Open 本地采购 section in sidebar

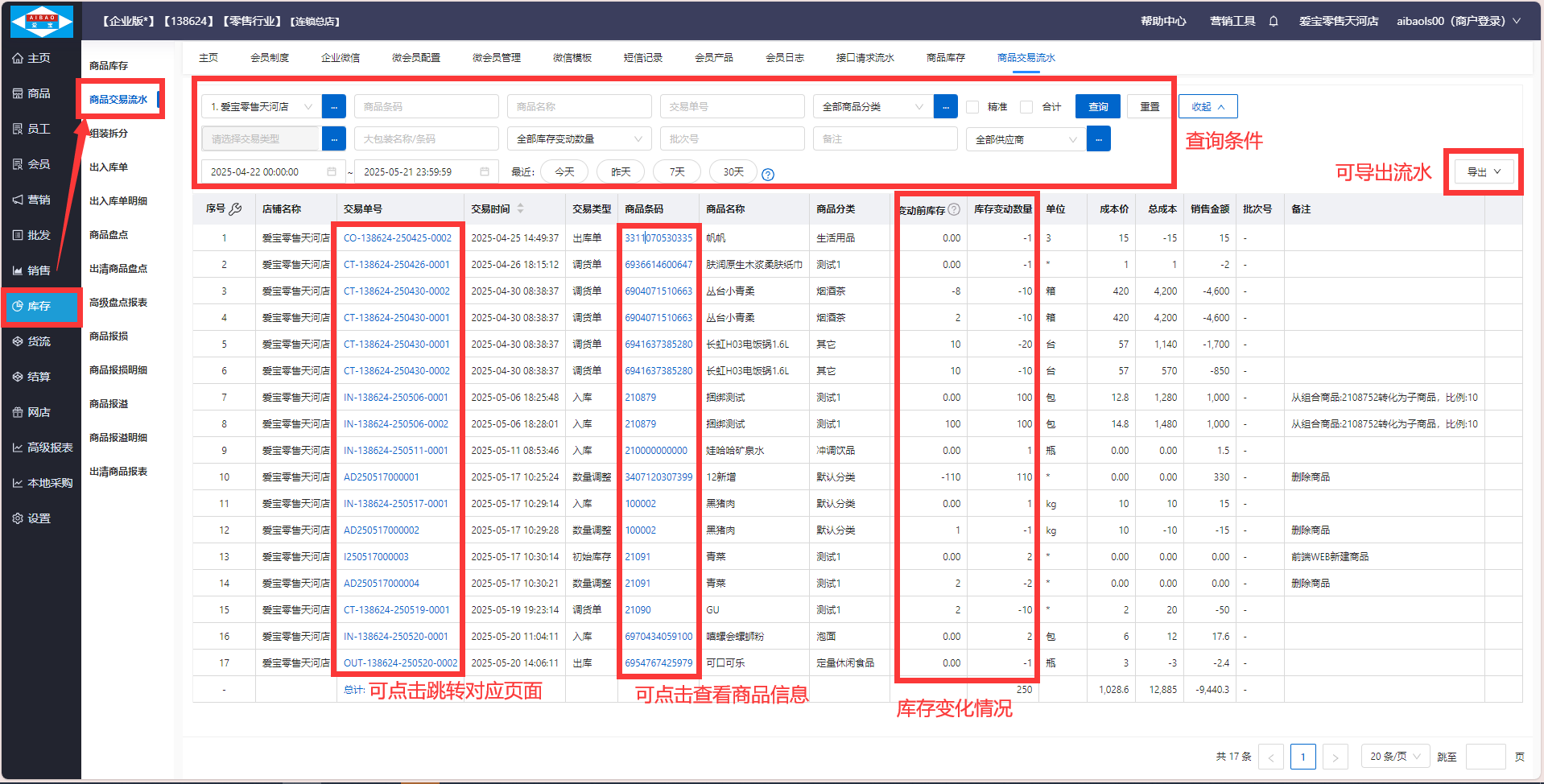(43, 483)
